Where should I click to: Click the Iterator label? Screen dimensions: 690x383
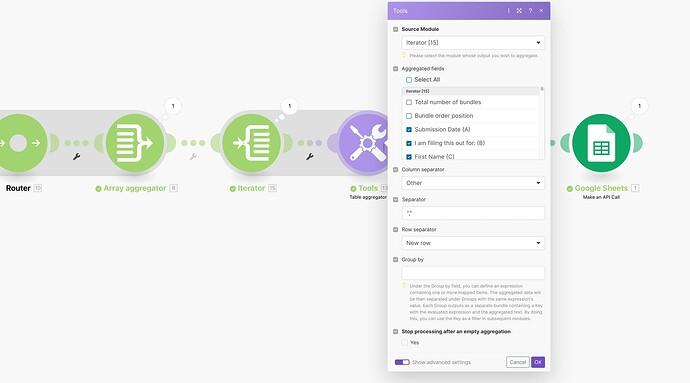pos(251,188)
